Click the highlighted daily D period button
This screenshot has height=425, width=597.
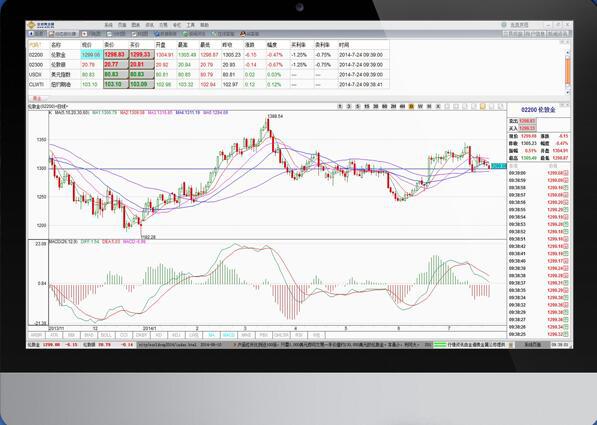coord(411,107)
